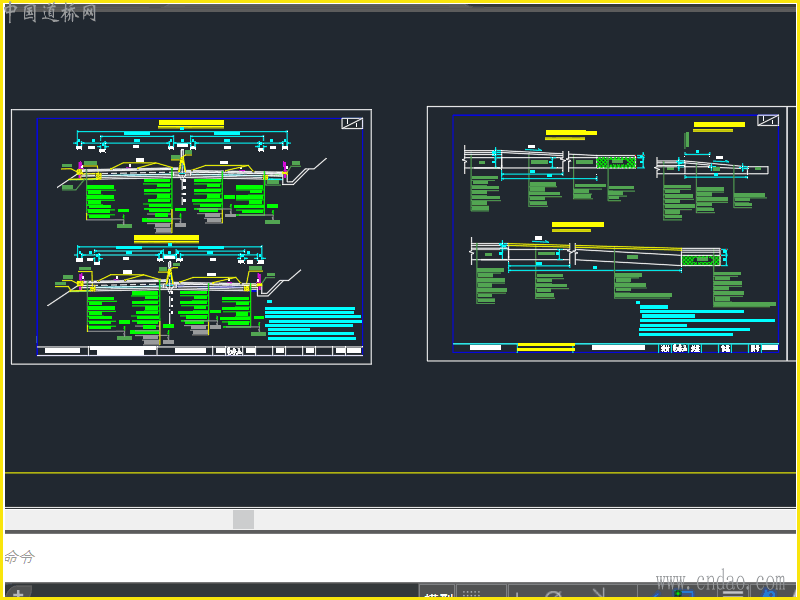This screenshot has height=600, width=800.
Task: Click the revision mark box on left sheet
Action: click(x=352, y=123)
